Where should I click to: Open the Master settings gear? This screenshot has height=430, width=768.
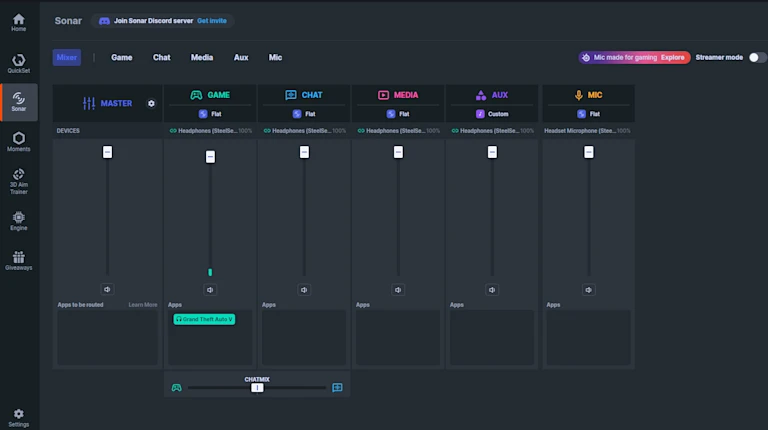tap(151, 103)
